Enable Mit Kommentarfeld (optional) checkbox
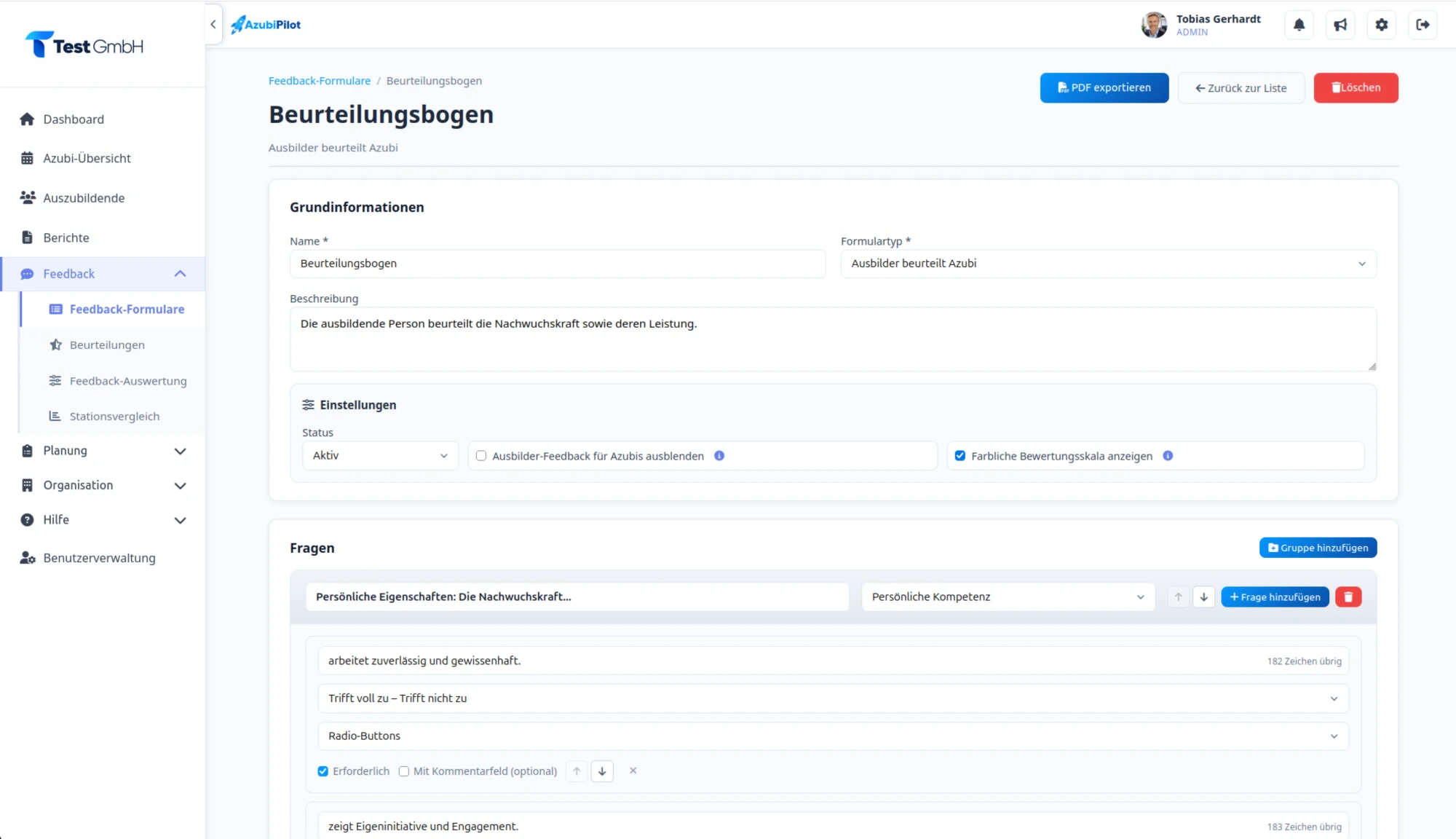The width and height of the screenshot is (1456, 839). [404, 771]
